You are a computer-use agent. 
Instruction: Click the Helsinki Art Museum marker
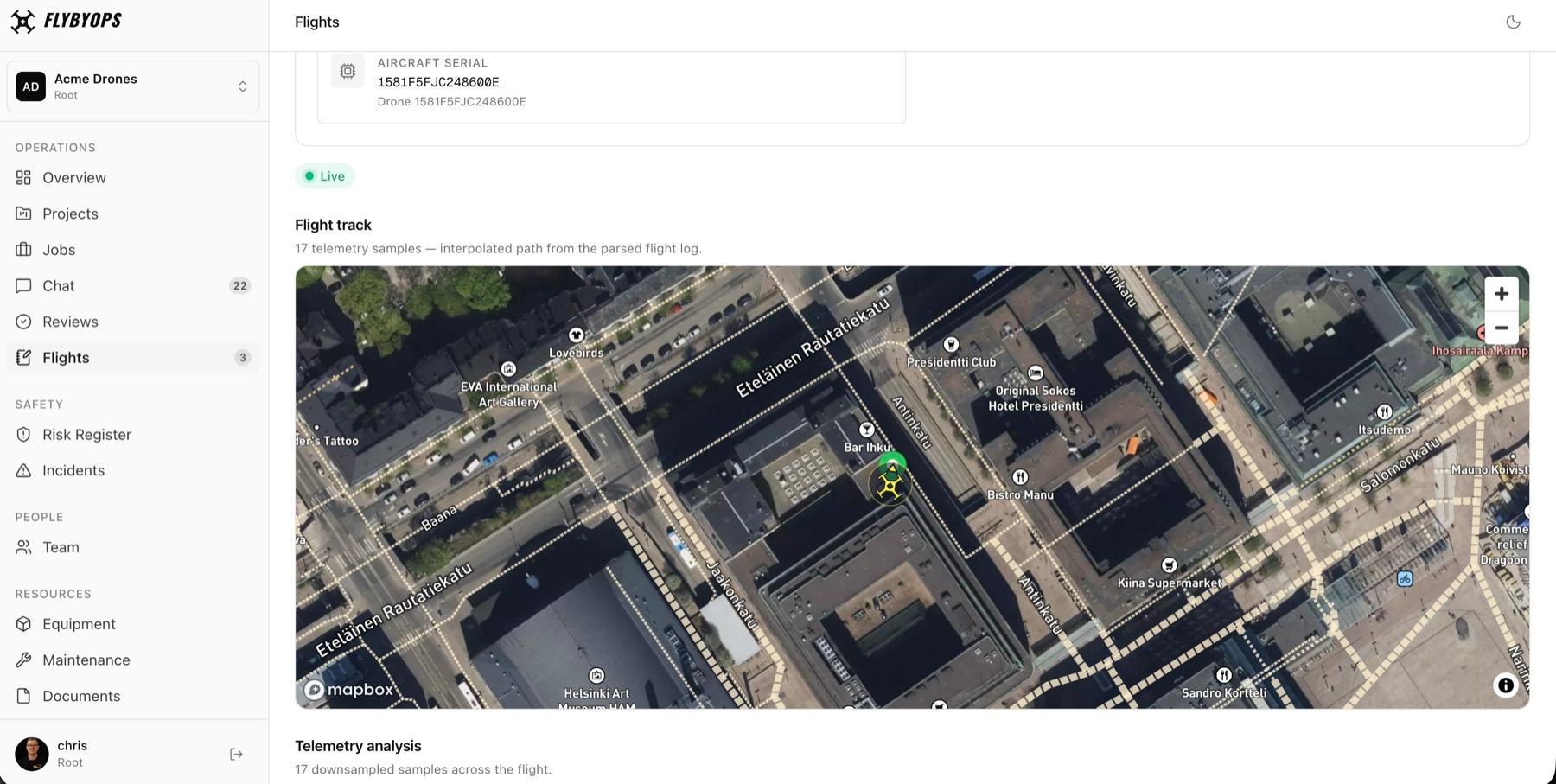click(596, 676)
